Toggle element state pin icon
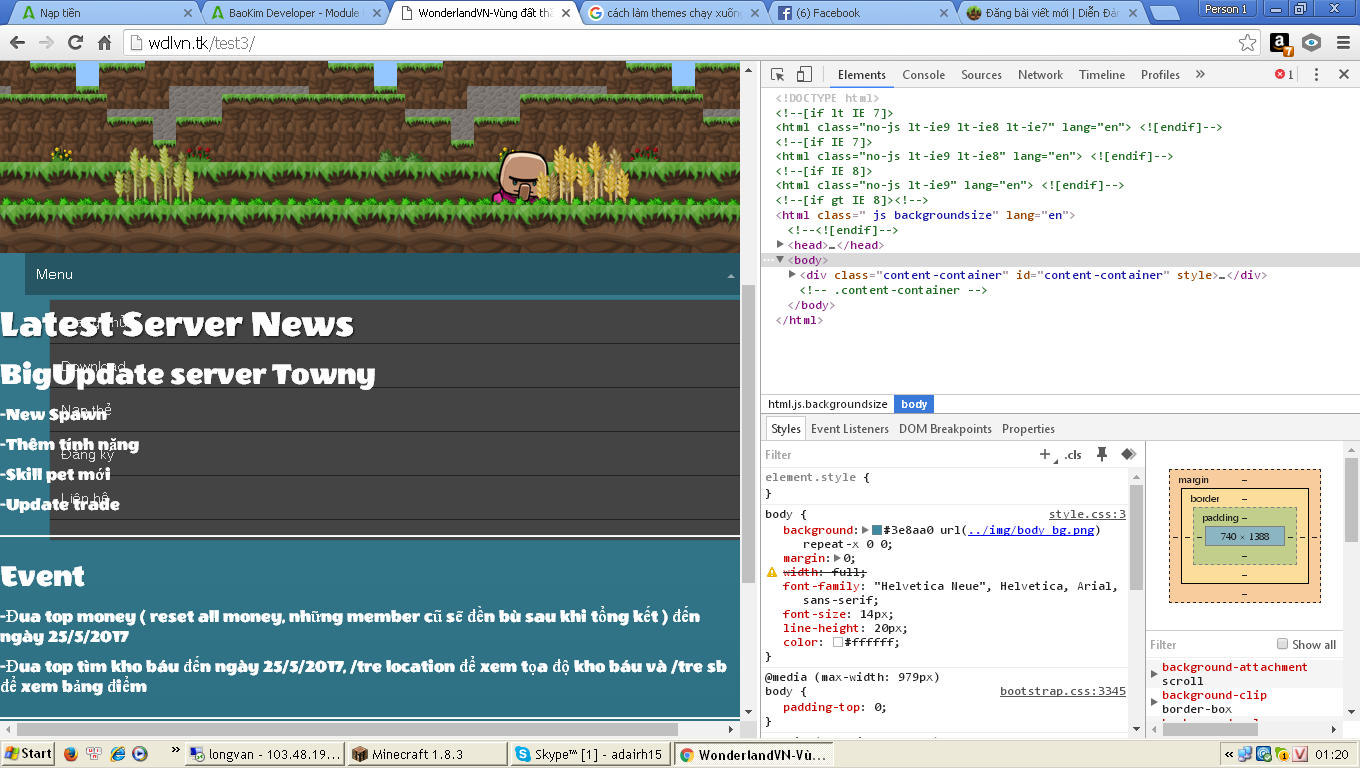This screenshot has height=768, width=1360. pyautogui.click(x=1102, y=455)
